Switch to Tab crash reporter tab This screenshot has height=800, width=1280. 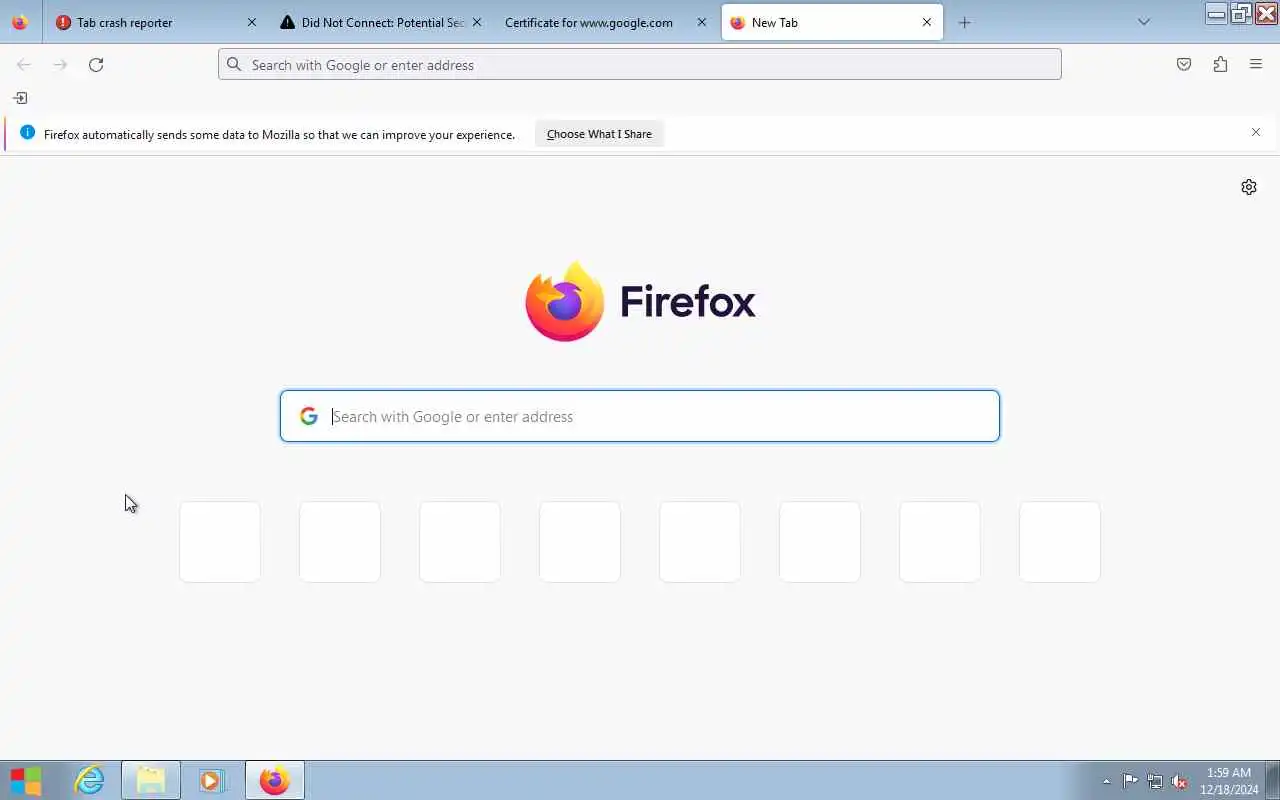pyautogui.click(x=155, y=22)
